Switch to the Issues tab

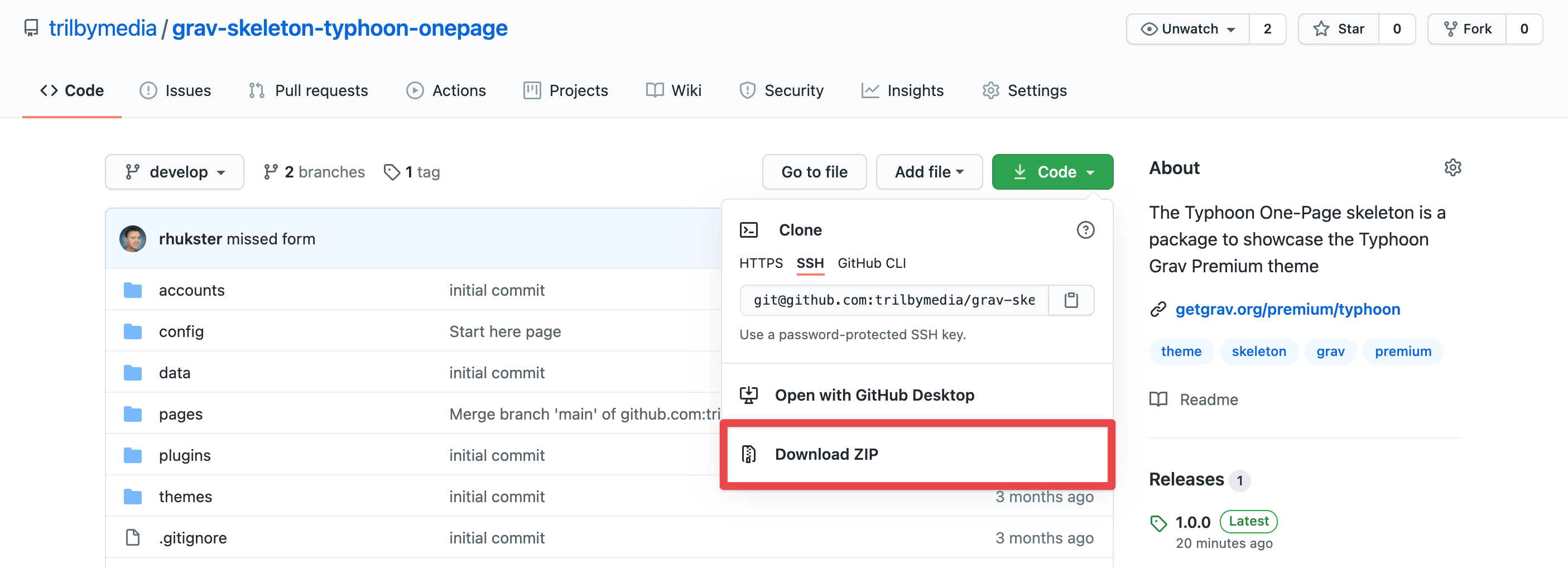[175, 91]
